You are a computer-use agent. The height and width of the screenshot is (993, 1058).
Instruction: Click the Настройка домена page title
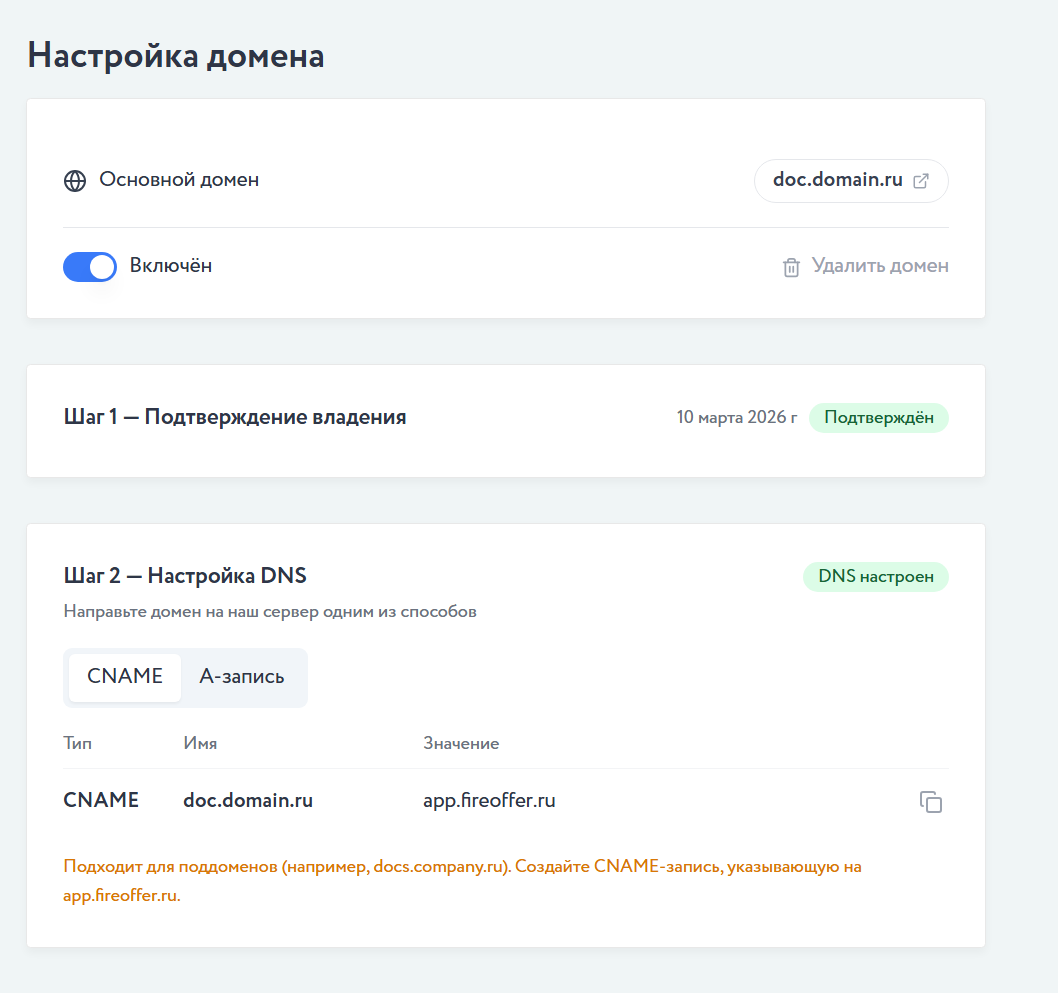coord(176,55)
